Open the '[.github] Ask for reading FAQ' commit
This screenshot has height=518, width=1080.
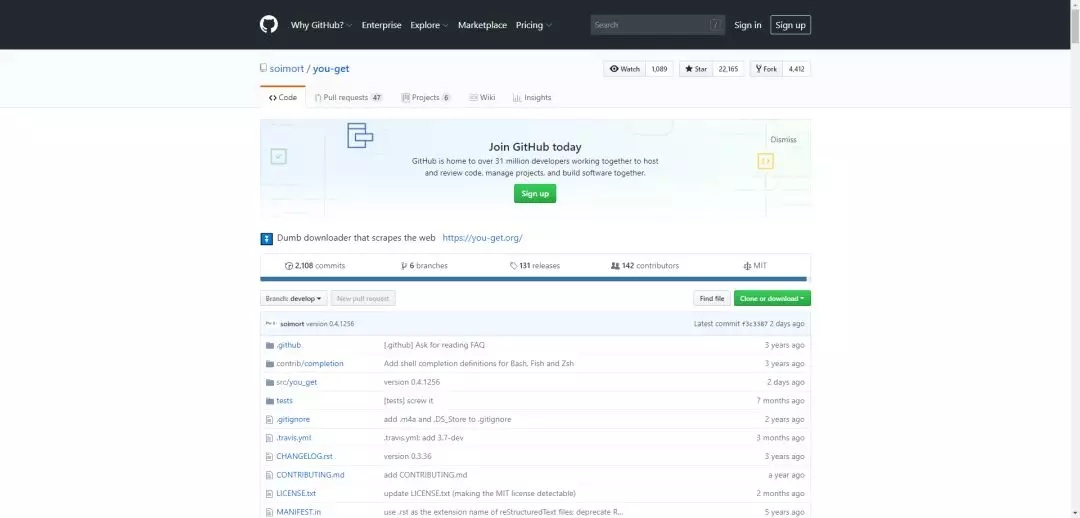(x=434, y=345)
